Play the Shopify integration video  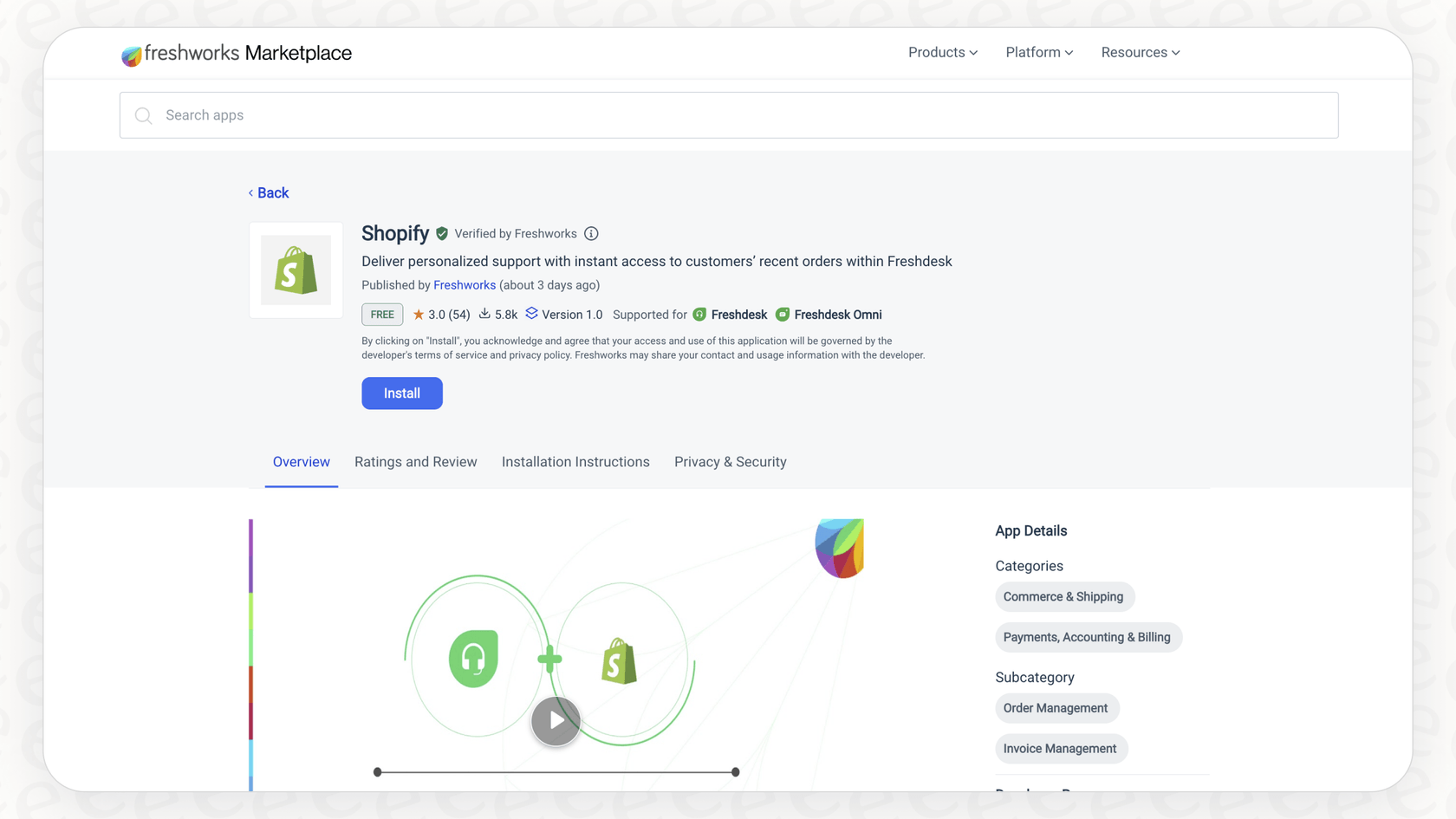coord(556,720)
